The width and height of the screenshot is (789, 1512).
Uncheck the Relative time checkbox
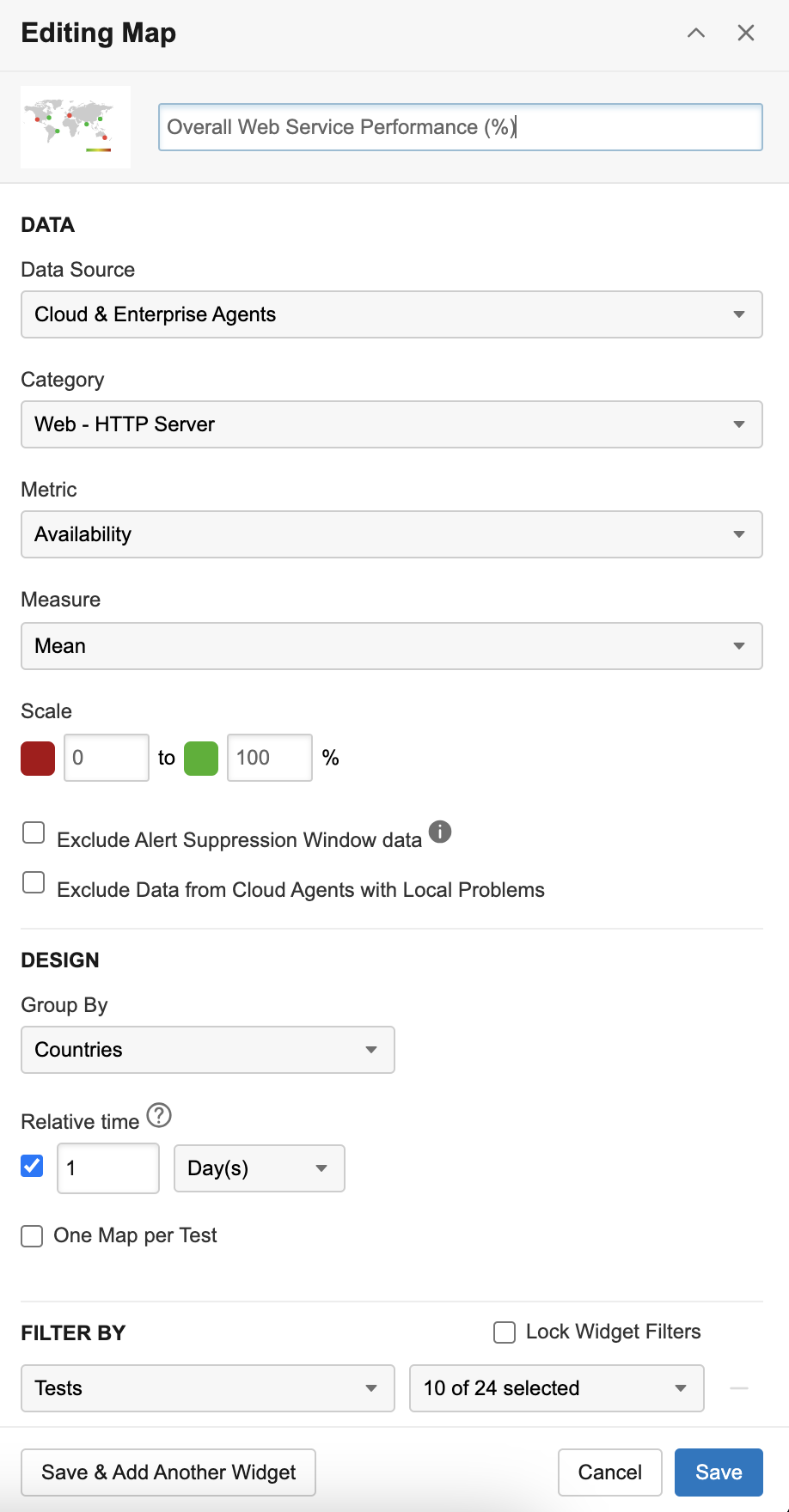[33, 1166]
